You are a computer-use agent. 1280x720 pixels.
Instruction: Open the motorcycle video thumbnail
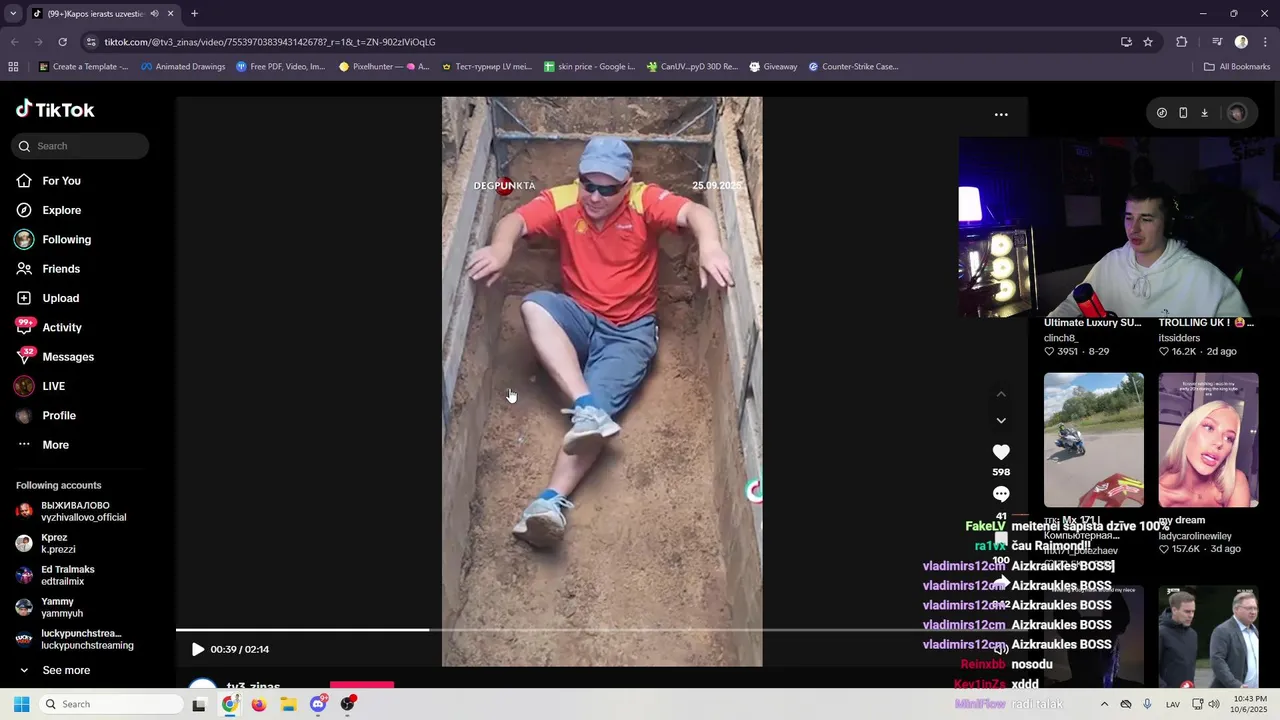pyautogui.click(x=1094, y=440)
